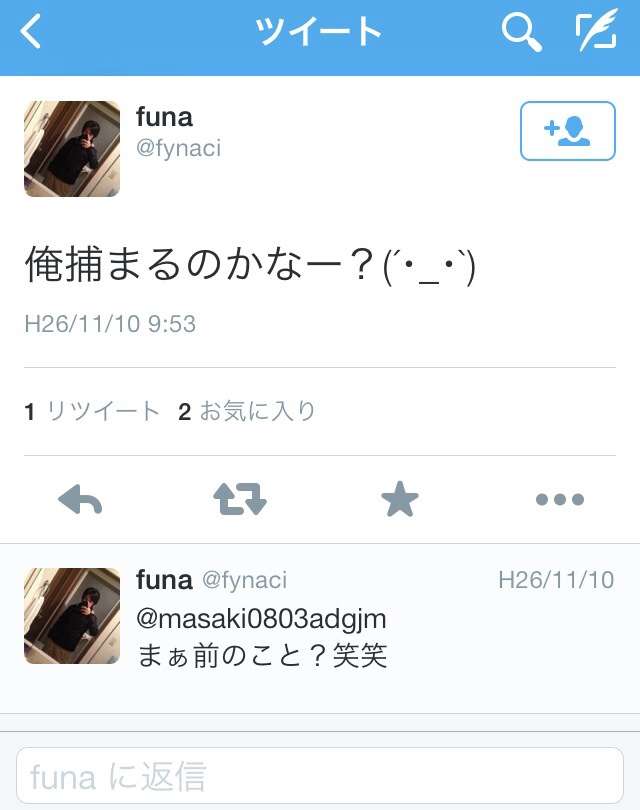The width and height of the screenshot is (640, 810).
Task: Tap @fynaci handle in the reply tweet
Action: [244, 580]
